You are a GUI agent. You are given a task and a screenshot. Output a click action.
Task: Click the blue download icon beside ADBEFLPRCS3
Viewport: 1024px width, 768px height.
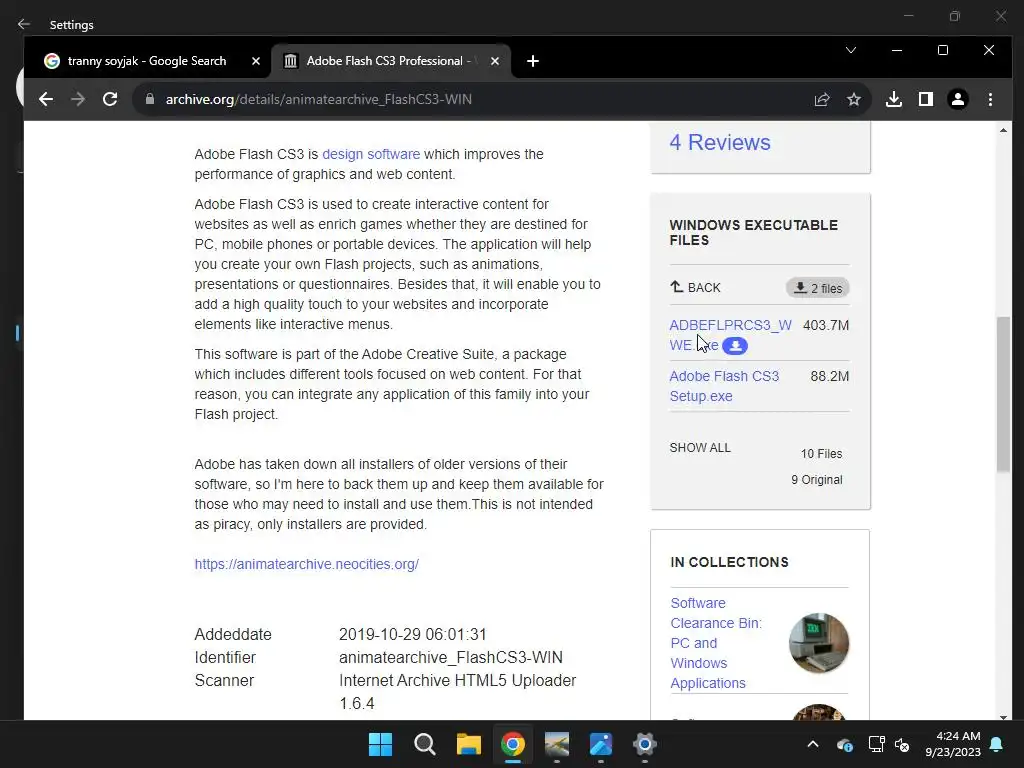[x=735, y=345]
